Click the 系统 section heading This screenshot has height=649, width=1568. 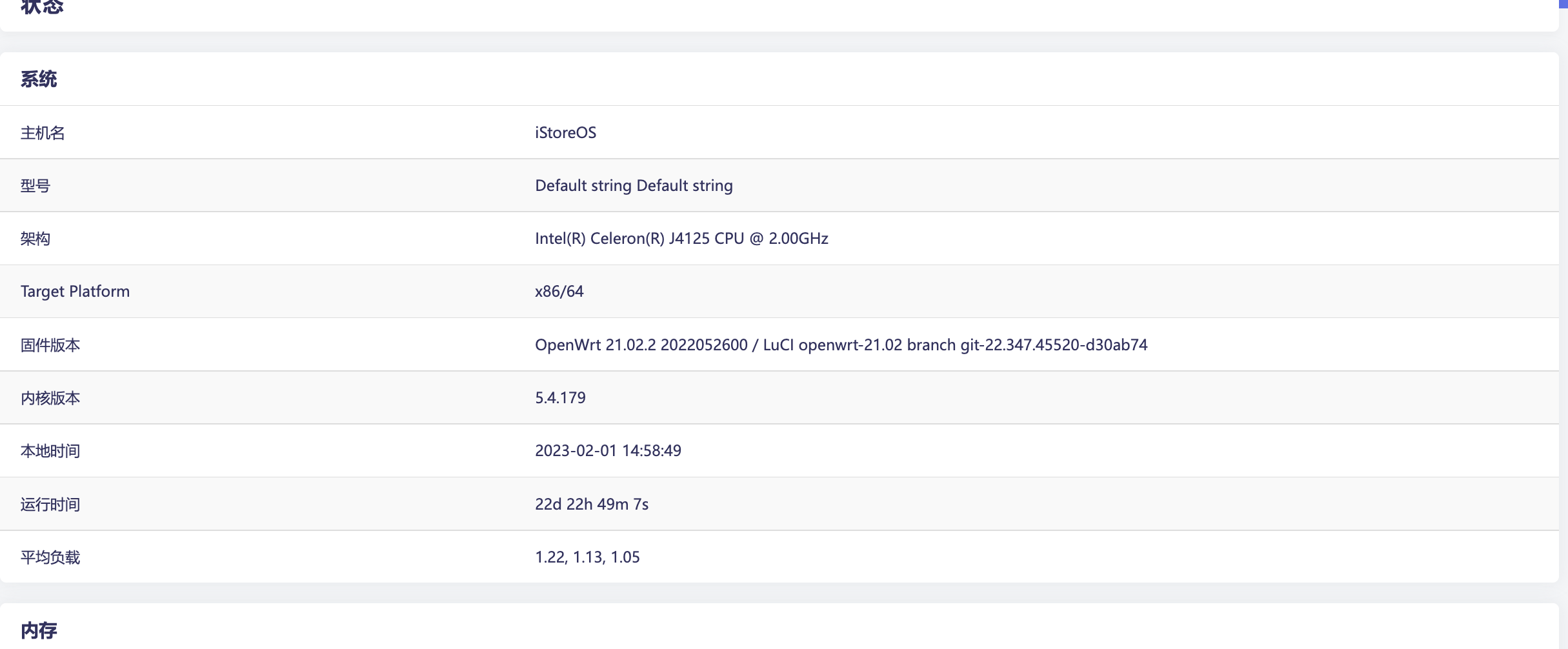coord(39,79)
